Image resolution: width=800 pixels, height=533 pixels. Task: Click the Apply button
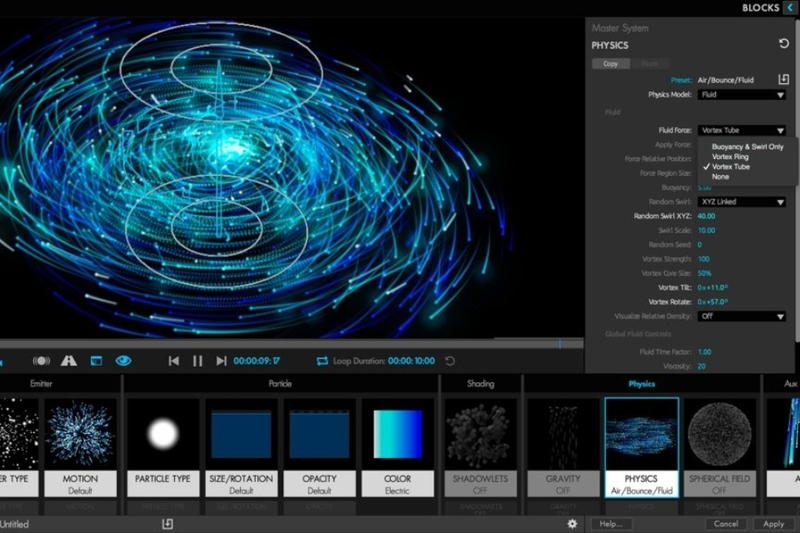point(773,524)
